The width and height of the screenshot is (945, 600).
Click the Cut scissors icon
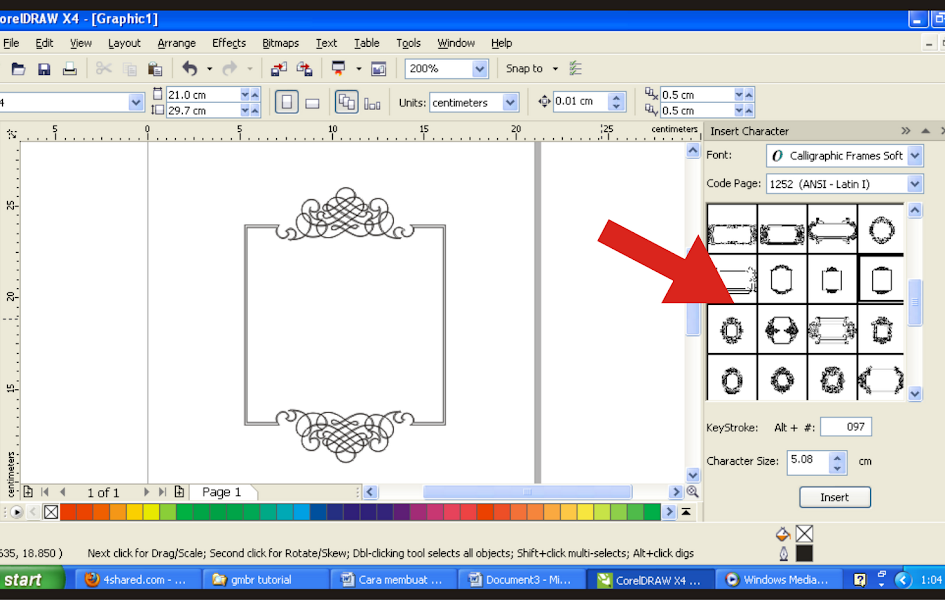pos(104,69)
